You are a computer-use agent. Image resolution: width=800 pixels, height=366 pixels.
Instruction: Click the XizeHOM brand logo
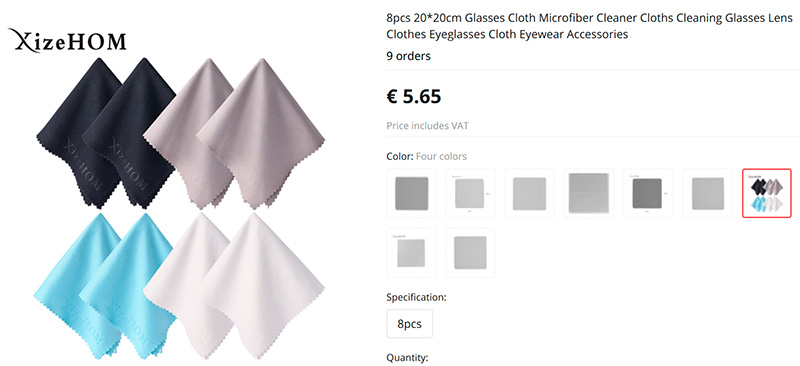(67, 40)
